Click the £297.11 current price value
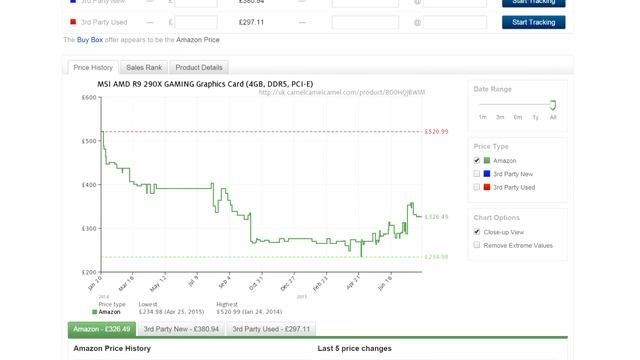The width and height of the screenshot is (640, 360). tap(251, 22)
